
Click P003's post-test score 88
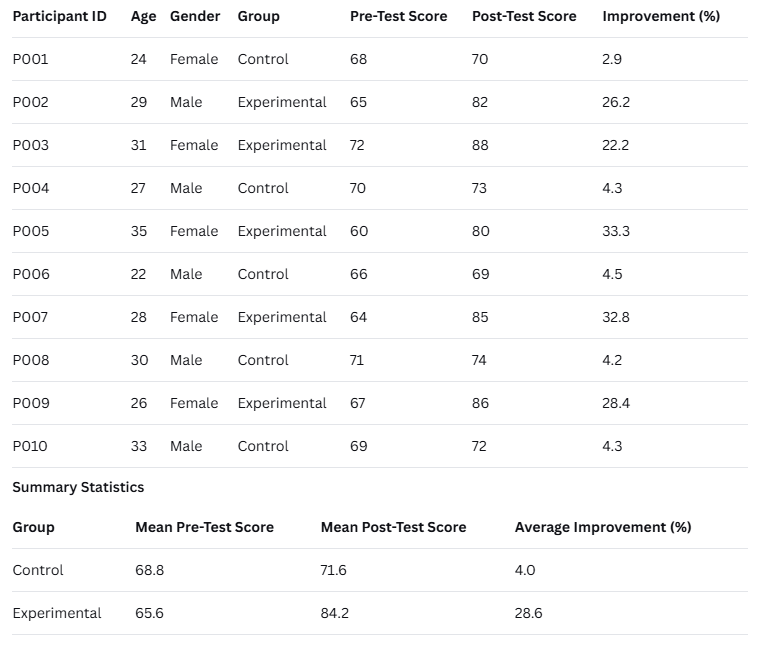coord(481,145)
